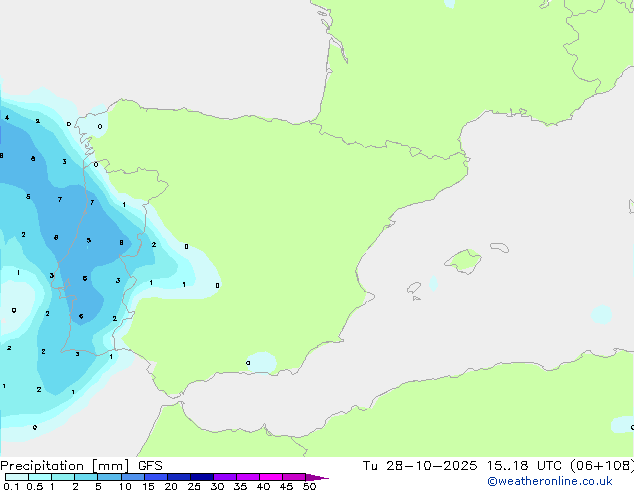The height and width of the screenshot is (490, 634).
Task: Click the "25" legend value
Action: tap(194, 486)
